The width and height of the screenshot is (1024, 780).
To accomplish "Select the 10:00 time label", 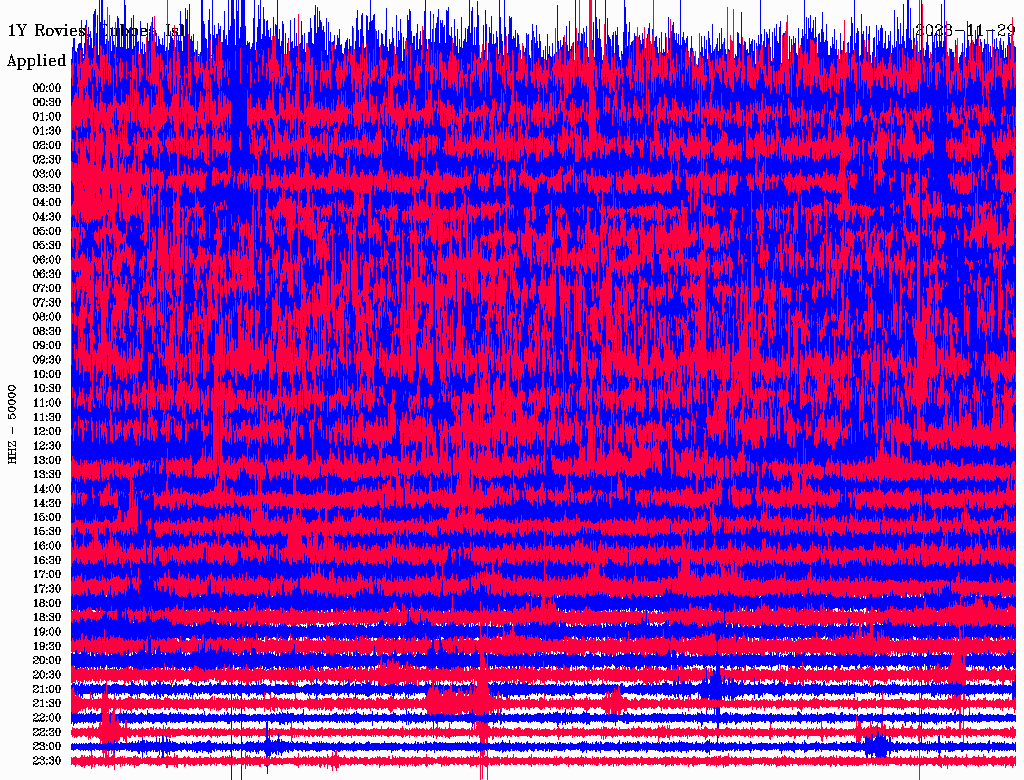I will [x=47, y=374].
